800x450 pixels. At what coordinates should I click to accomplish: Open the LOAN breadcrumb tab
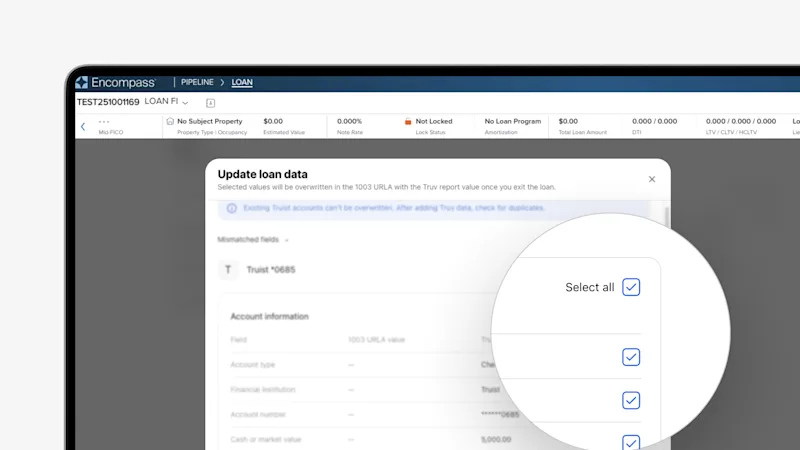[242, 82]
